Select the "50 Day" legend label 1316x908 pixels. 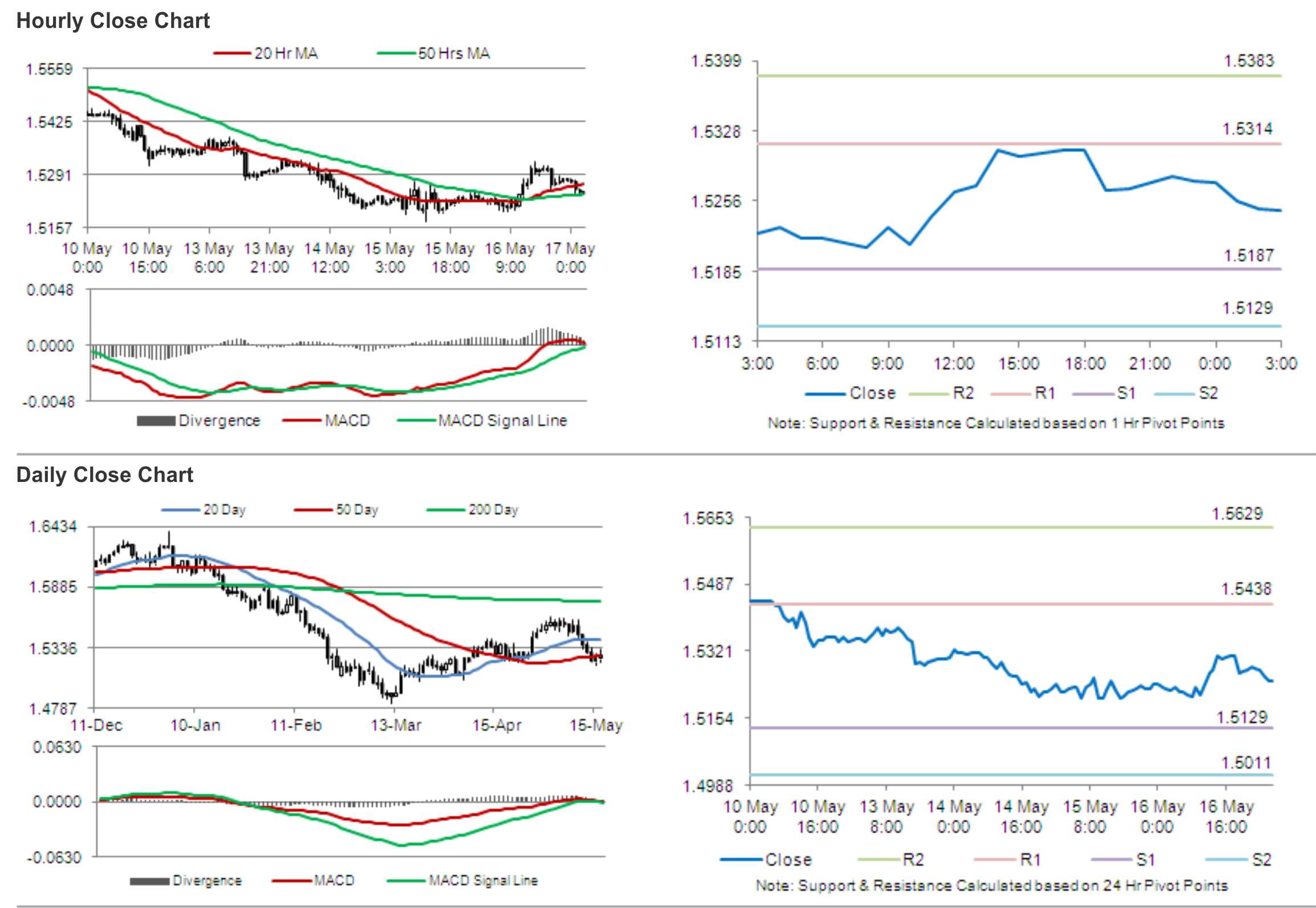pos(357,510)
